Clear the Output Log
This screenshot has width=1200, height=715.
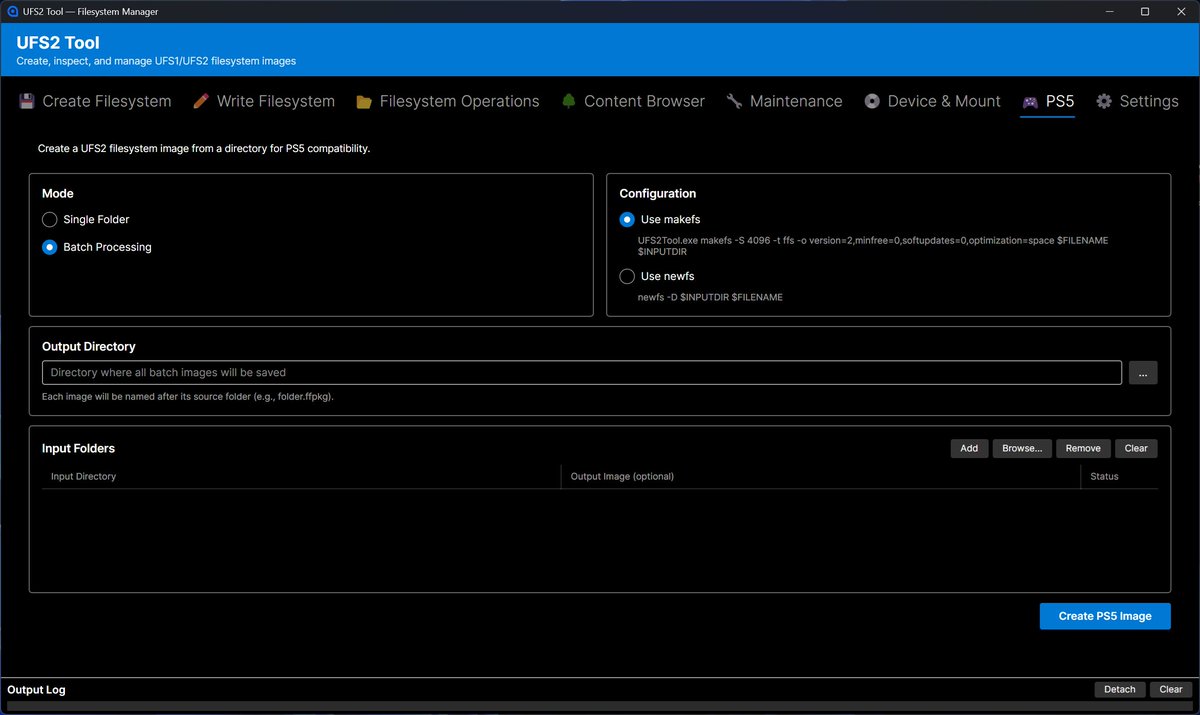(1171, 689)
